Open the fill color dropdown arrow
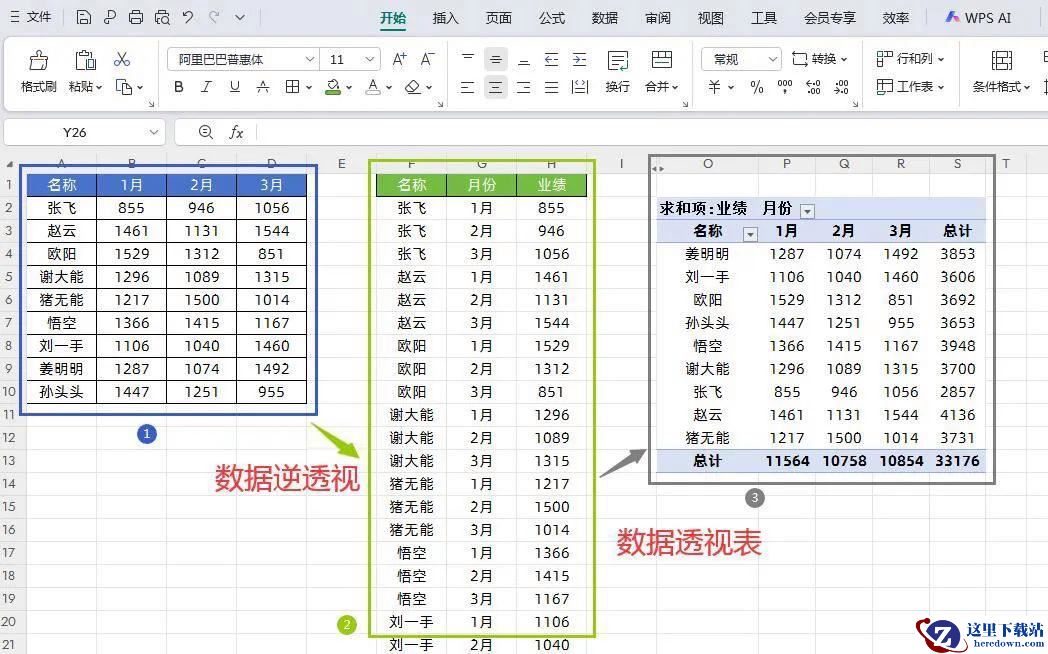This screenshot has width=1048, height=654. [x=350, y=88]
